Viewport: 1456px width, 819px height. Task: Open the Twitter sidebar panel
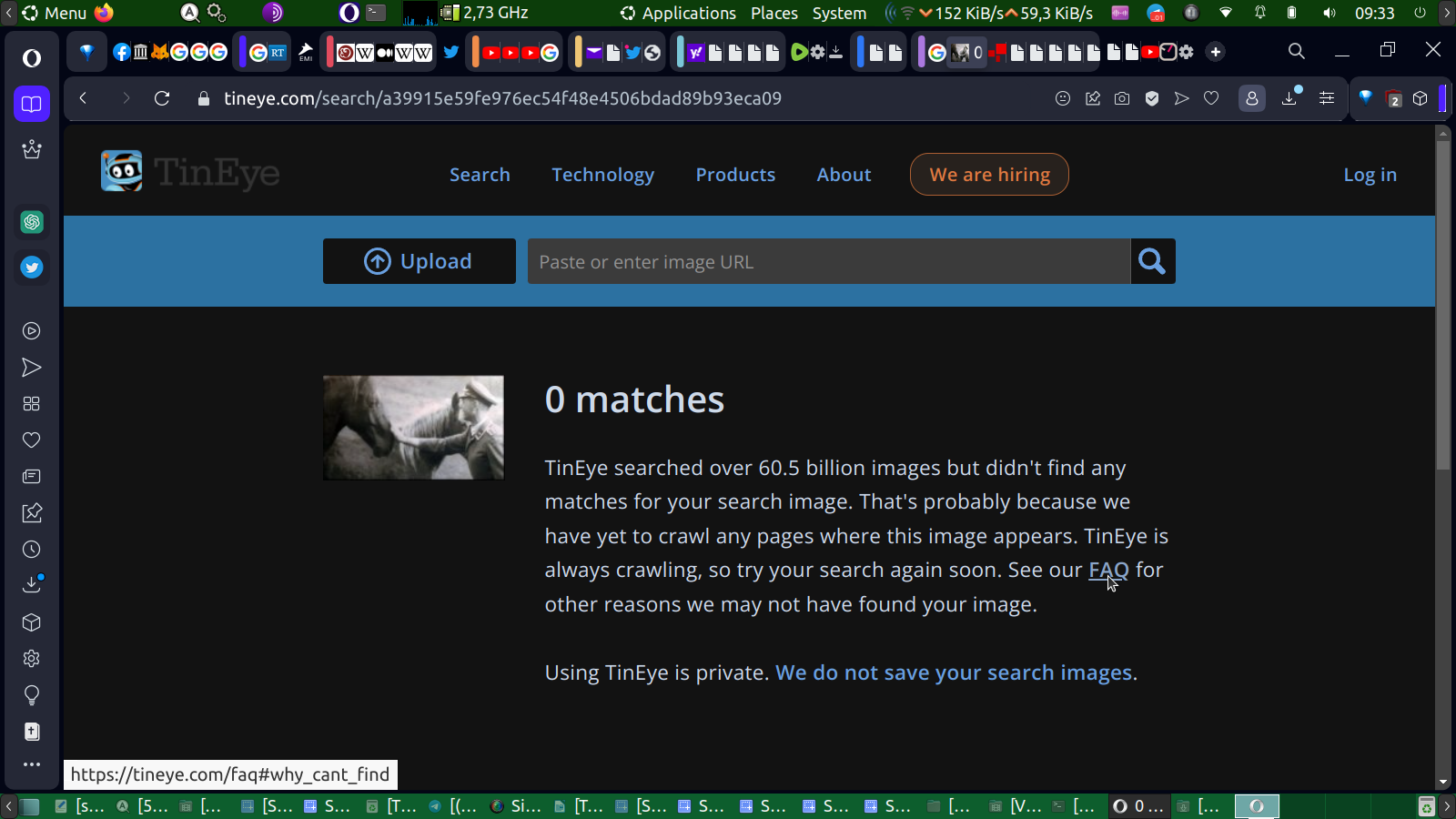[x=32, y=268]
